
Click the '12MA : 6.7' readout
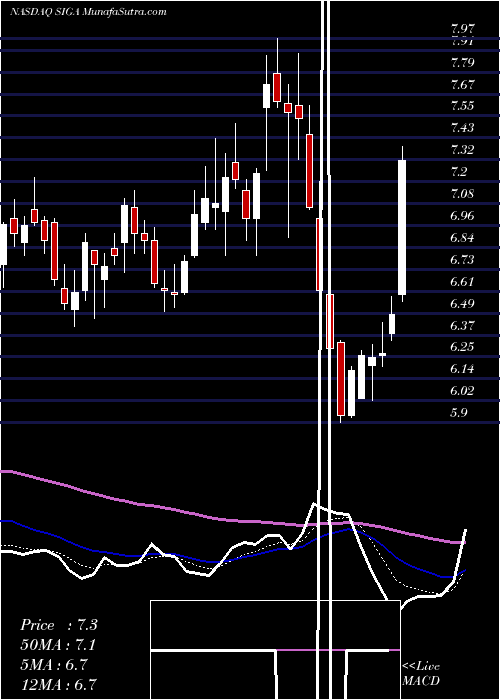58,684
